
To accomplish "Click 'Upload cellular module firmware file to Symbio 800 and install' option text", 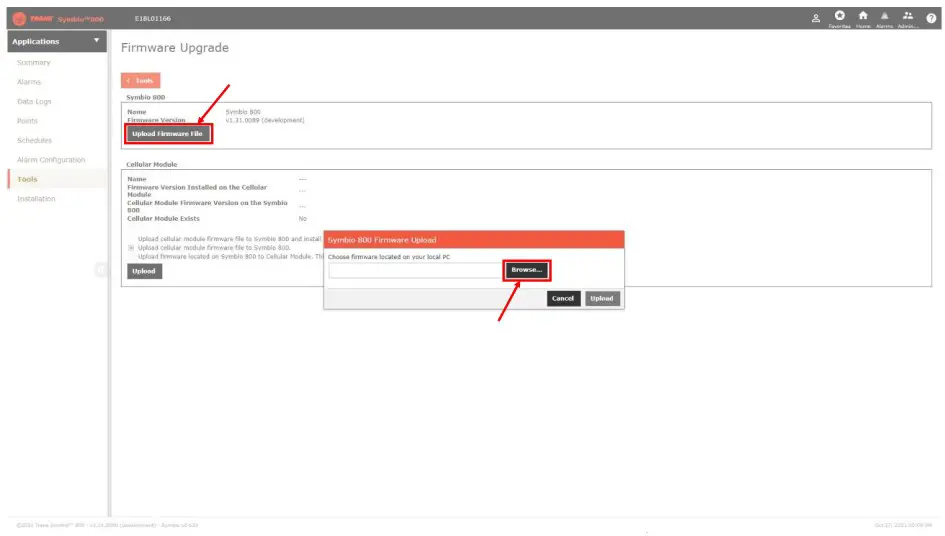I will pyautogui.click(x=230, y=239).
